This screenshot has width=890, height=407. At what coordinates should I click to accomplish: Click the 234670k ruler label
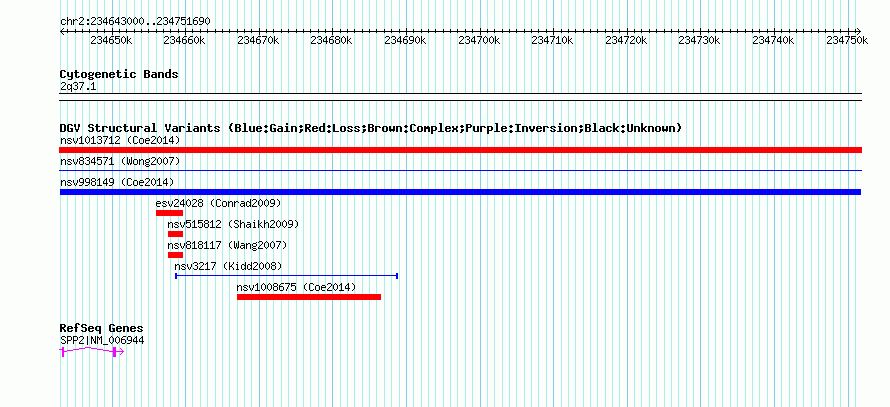pos(259,40)
